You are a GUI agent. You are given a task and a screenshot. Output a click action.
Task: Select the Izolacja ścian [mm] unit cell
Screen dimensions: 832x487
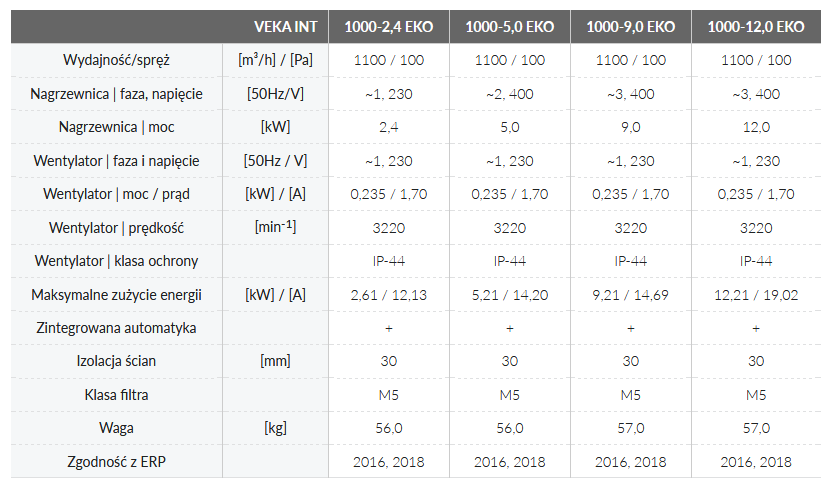point(275,361)
